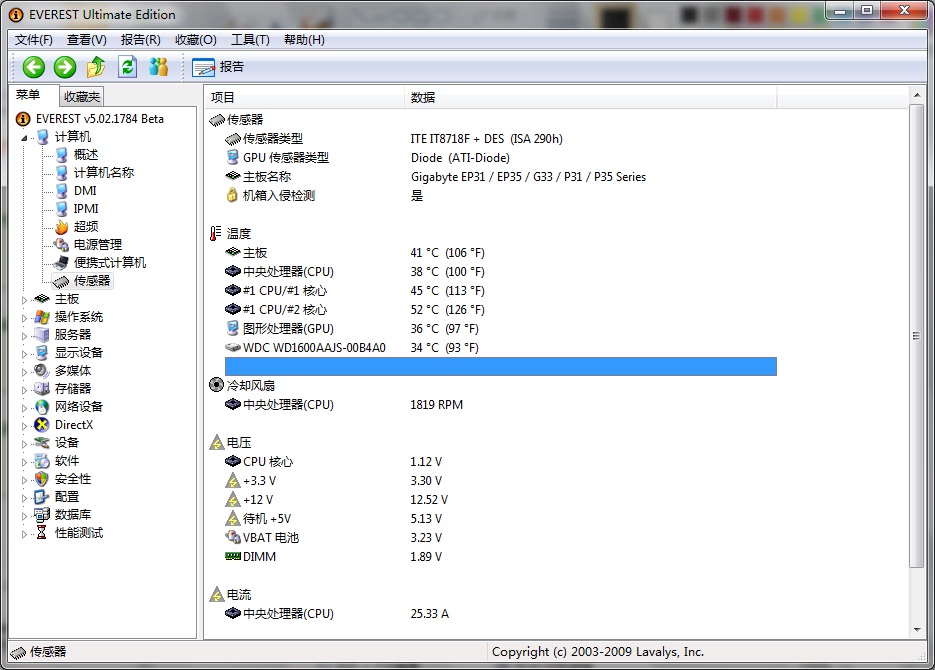Screen dimensions: 935x670
Task: Expand the 操作系统 tree node arrow
Action: [x=24, y=318]
